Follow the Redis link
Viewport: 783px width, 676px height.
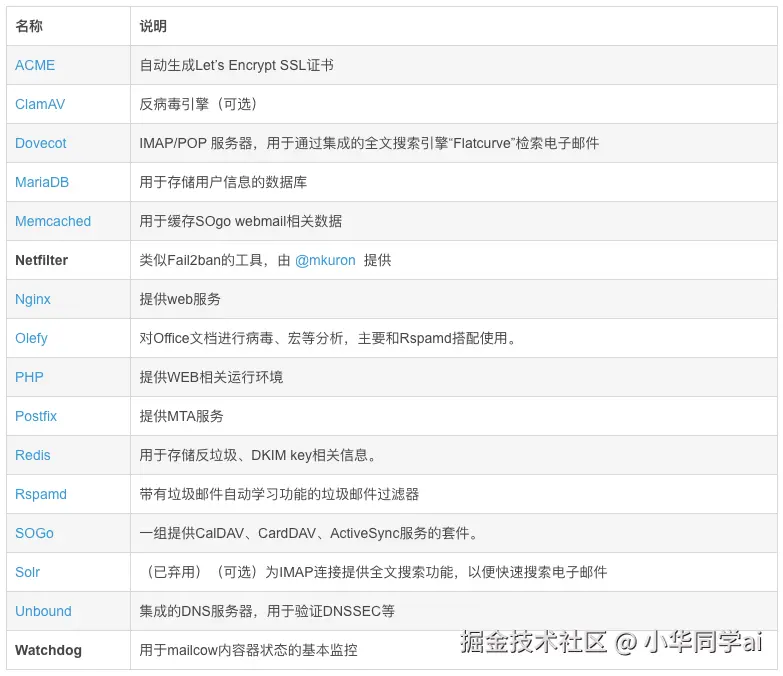tap(33, 455)
